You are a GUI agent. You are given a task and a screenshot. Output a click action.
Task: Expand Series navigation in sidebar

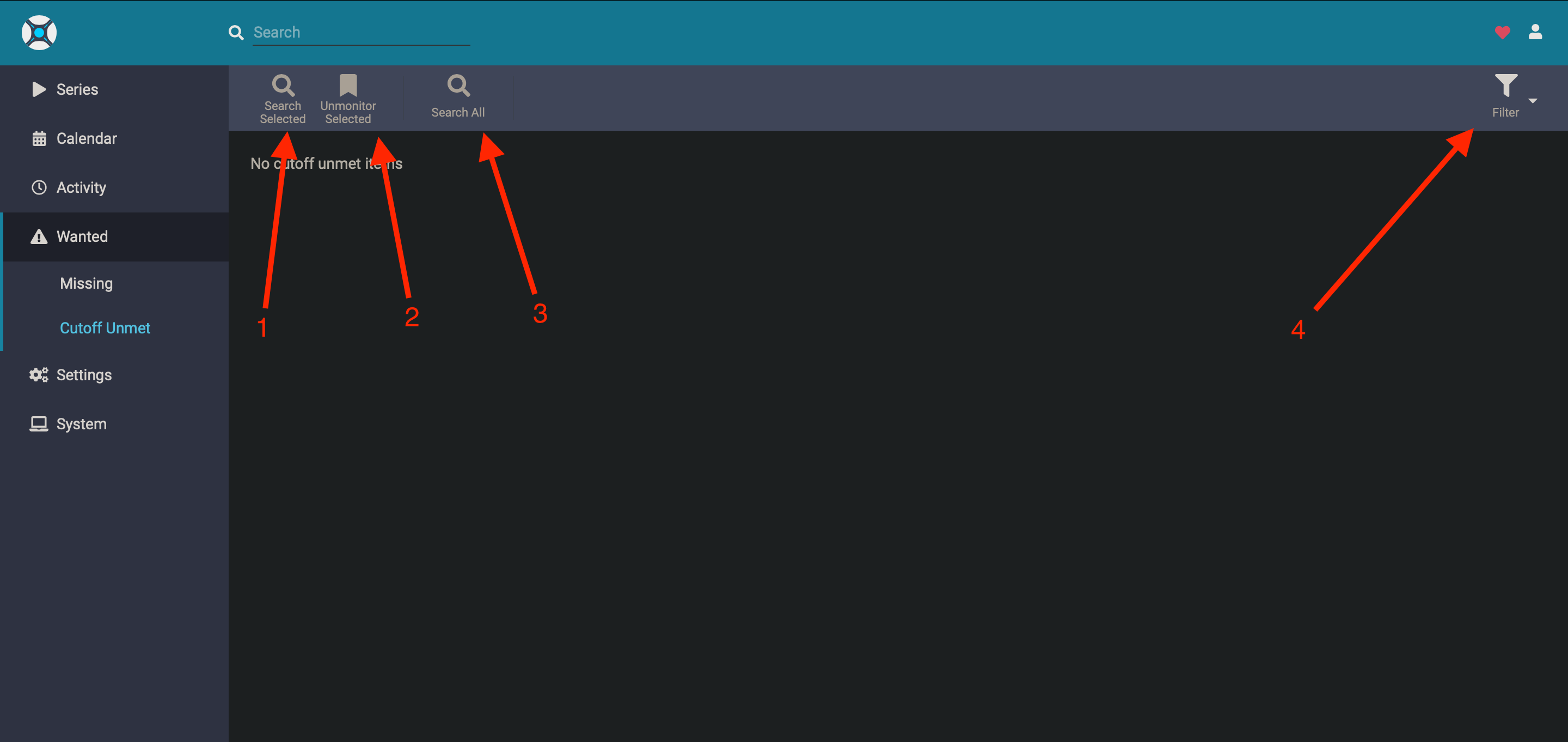point(77,89)
